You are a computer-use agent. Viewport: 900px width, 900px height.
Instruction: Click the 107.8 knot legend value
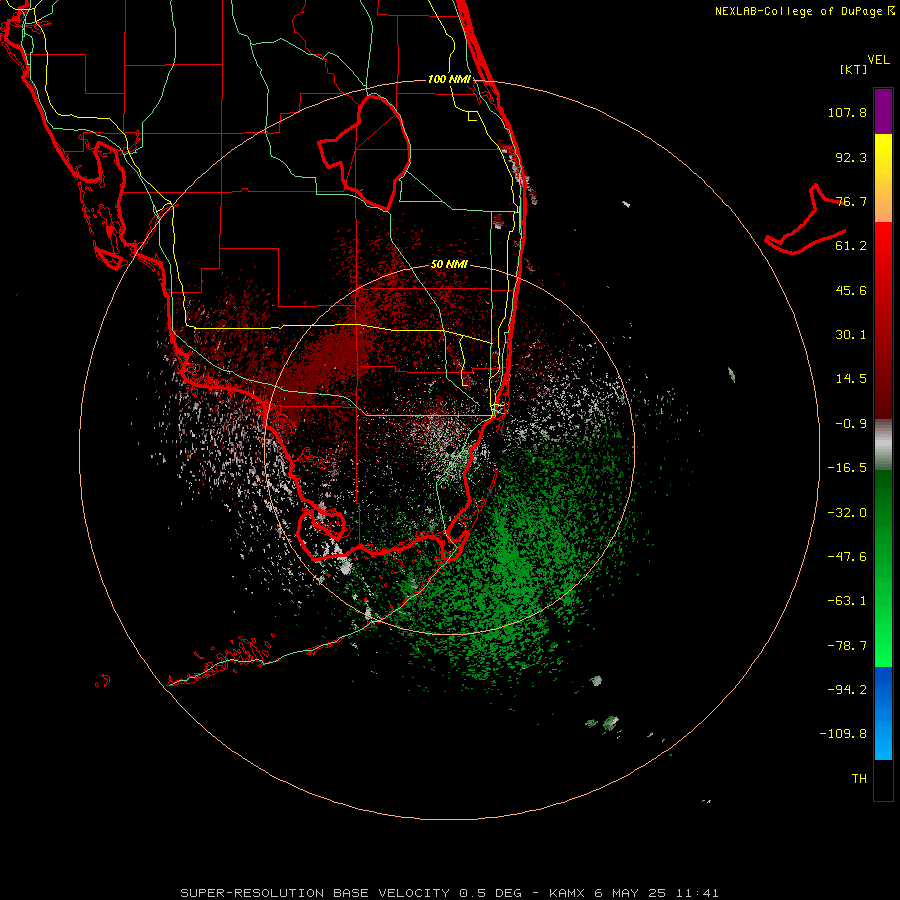(x=847, y=112)
